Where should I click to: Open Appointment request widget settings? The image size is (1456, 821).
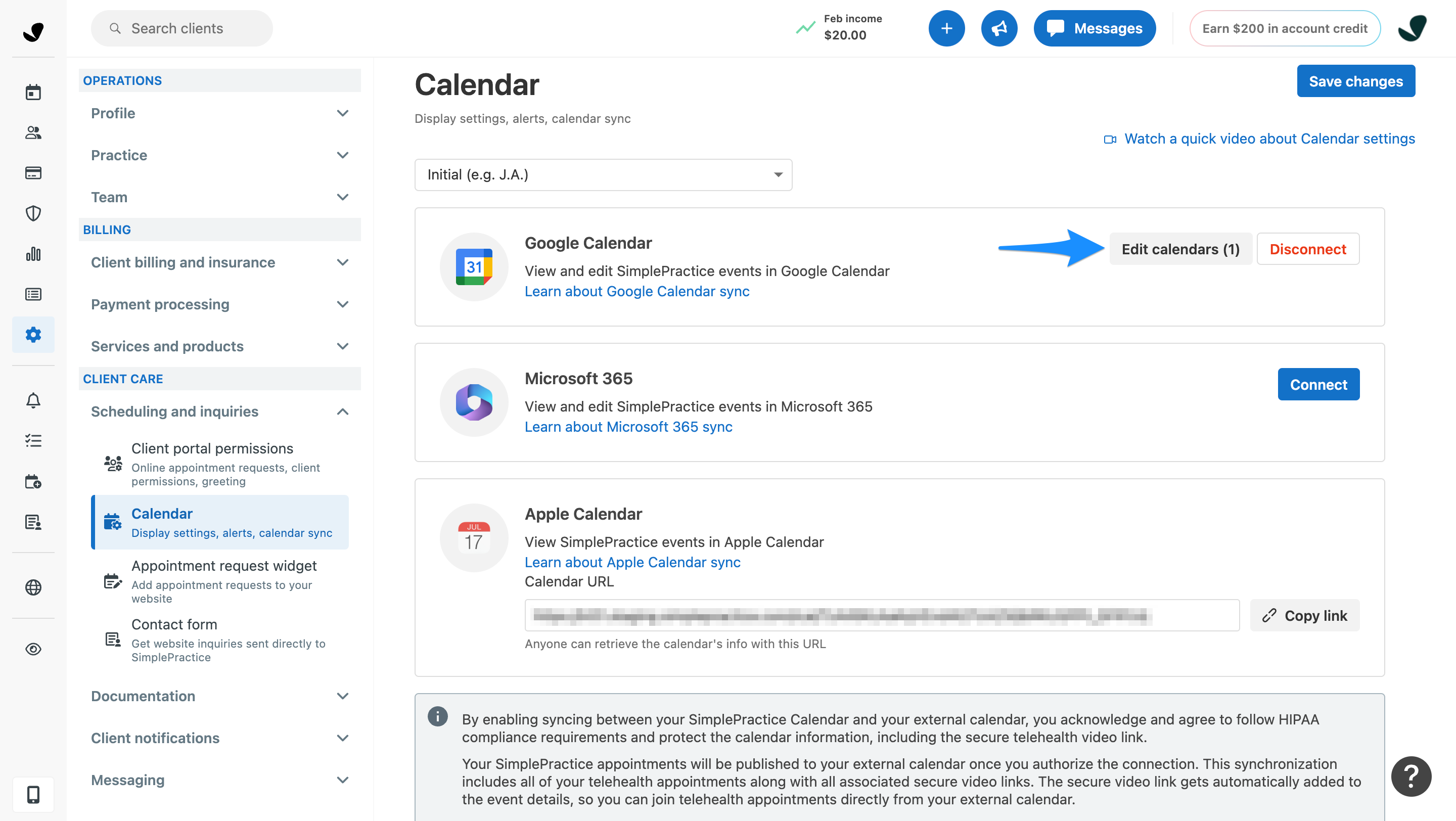click(219, 581)
